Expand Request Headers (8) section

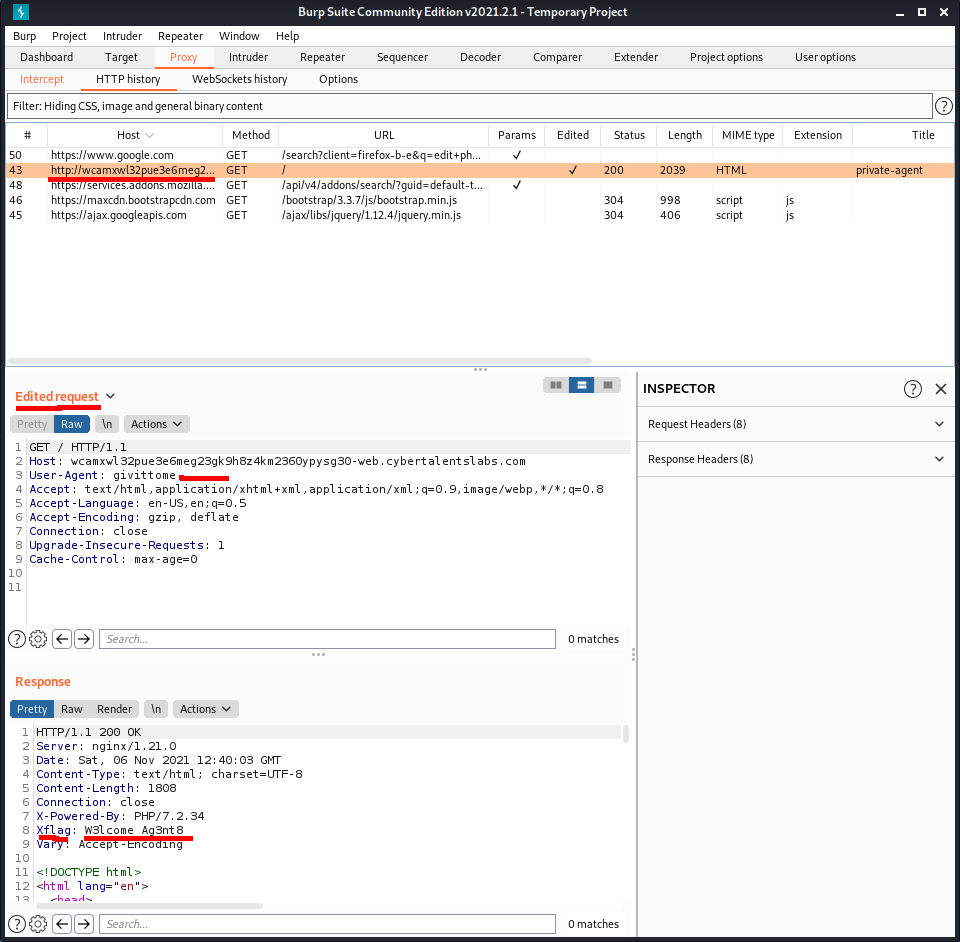tap(795, 424)
